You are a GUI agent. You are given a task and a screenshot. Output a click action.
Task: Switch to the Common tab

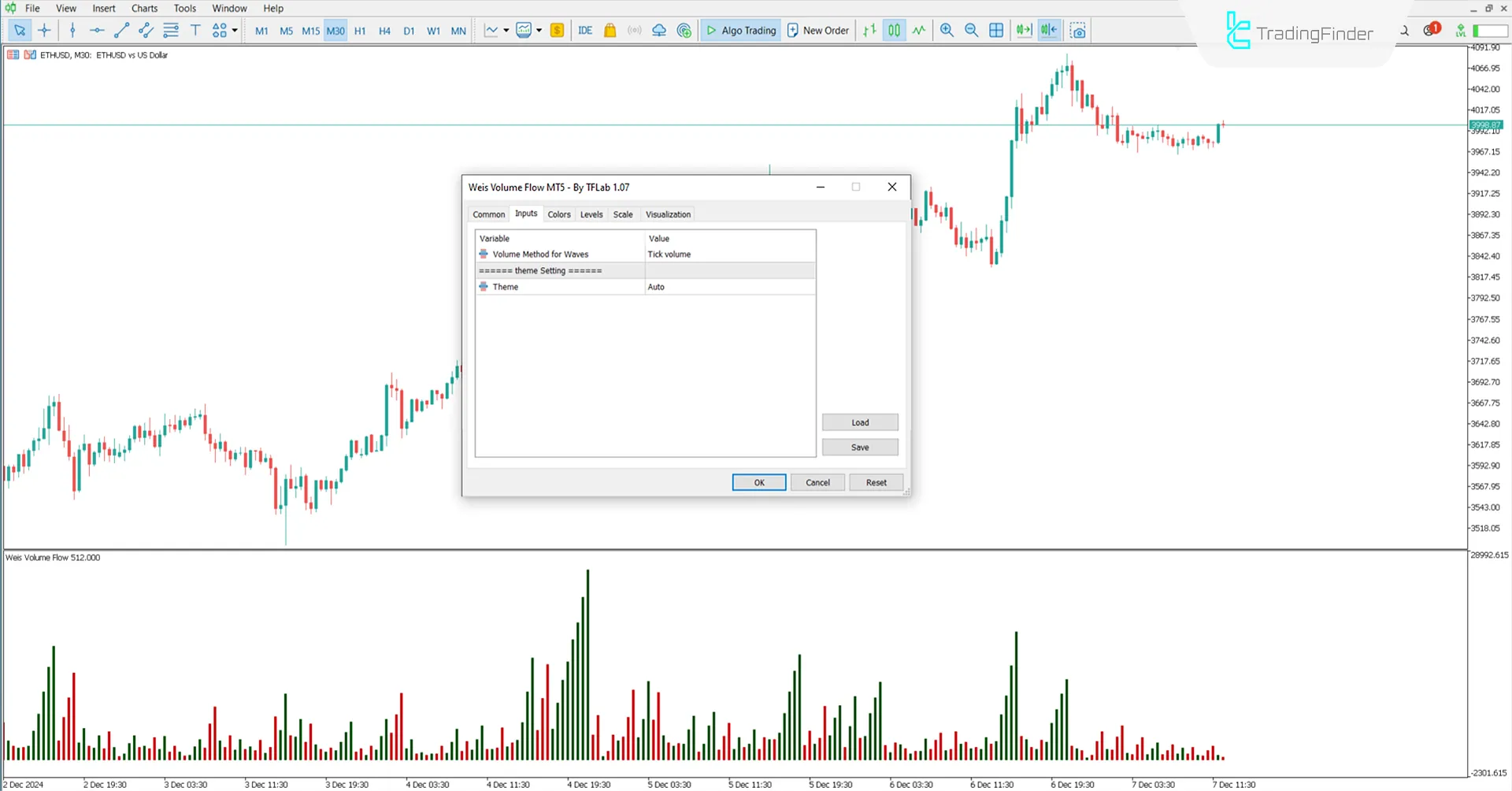[x=488, y=214]
